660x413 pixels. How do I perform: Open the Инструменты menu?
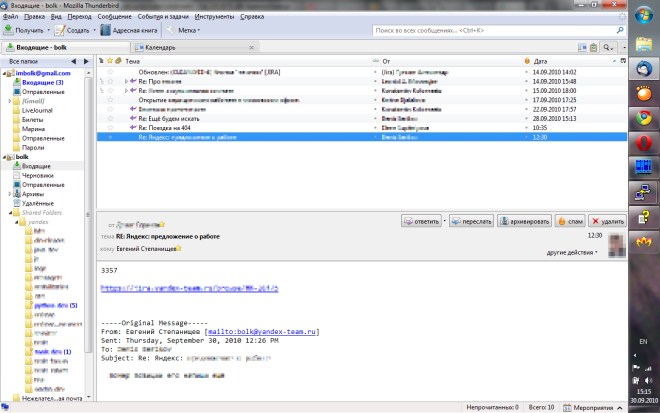[x=214, y=17]
